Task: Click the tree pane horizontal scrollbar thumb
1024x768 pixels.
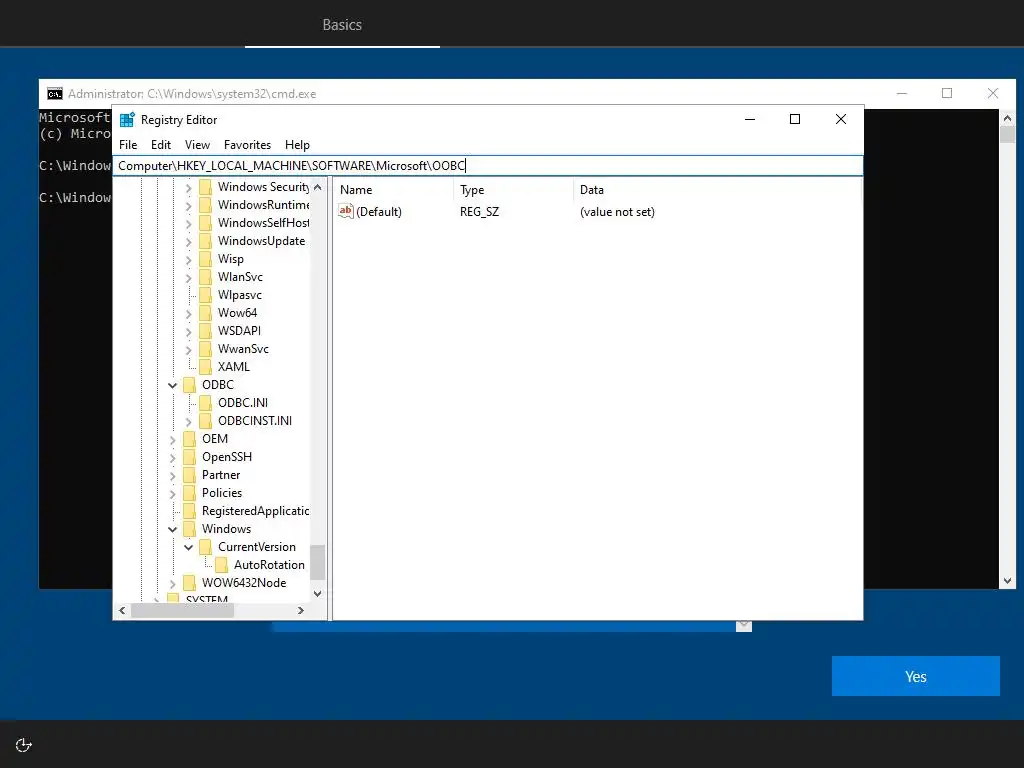Action: (182, 611)
